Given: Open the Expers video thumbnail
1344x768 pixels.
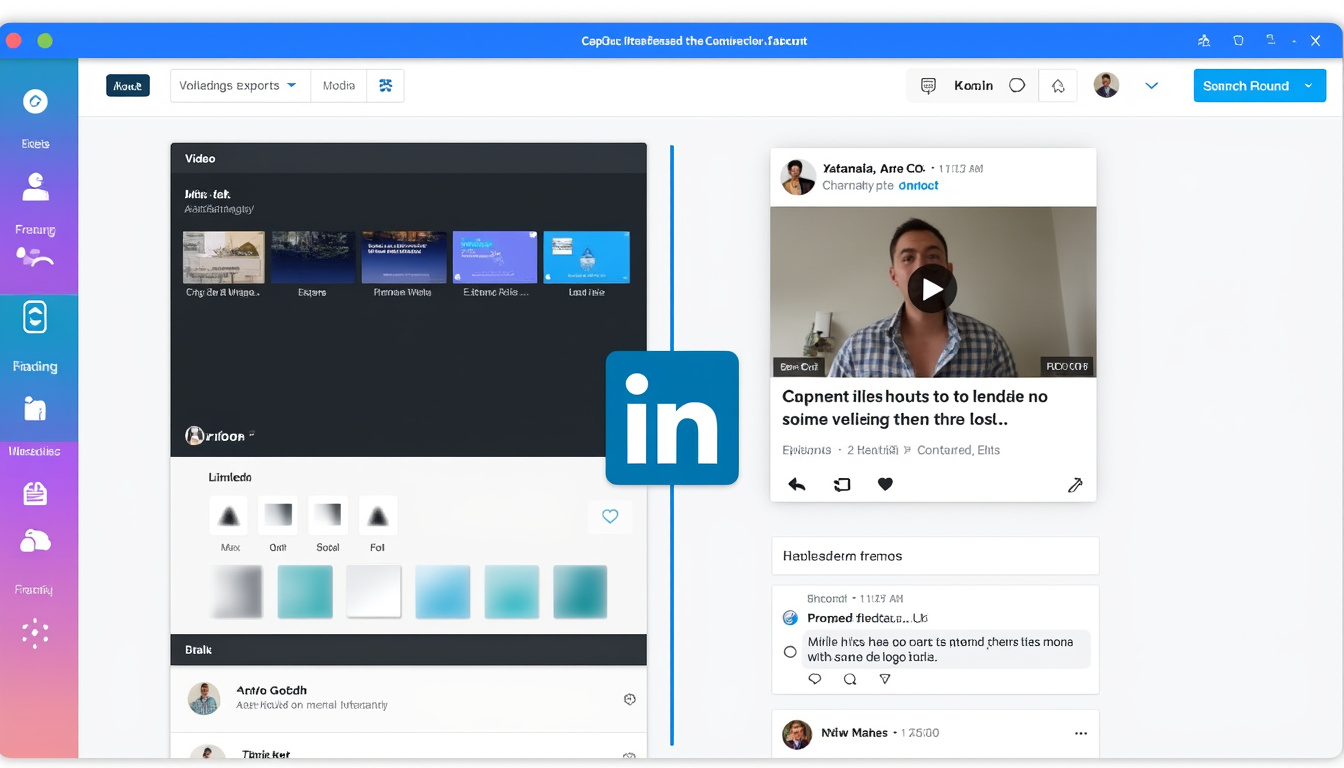Looking at the screenshot, I should (313, 258).
